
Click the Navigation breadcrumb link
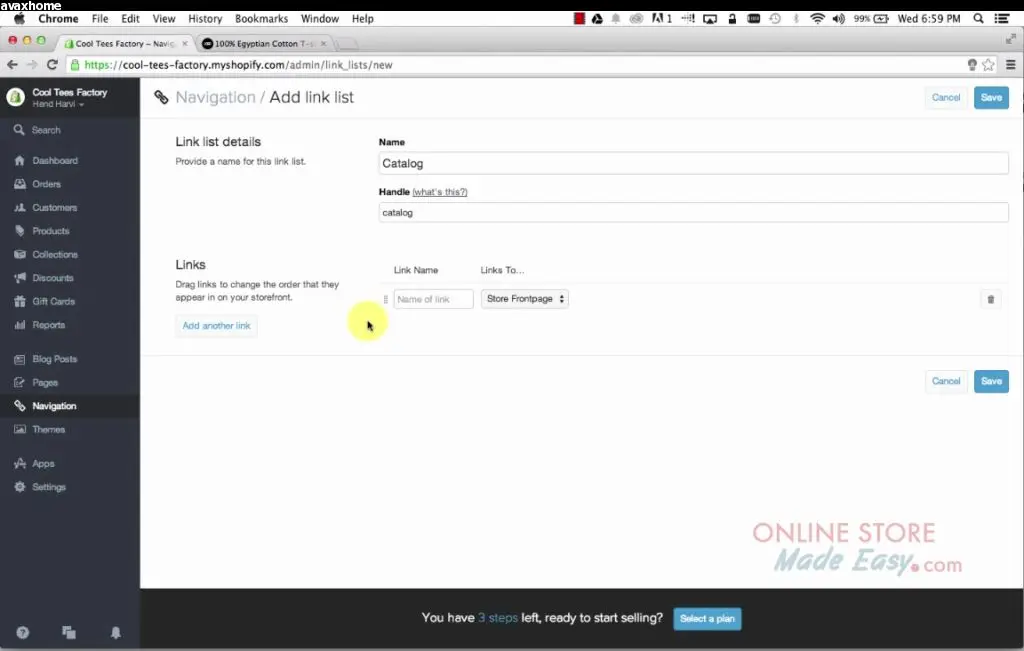point(216,97)
